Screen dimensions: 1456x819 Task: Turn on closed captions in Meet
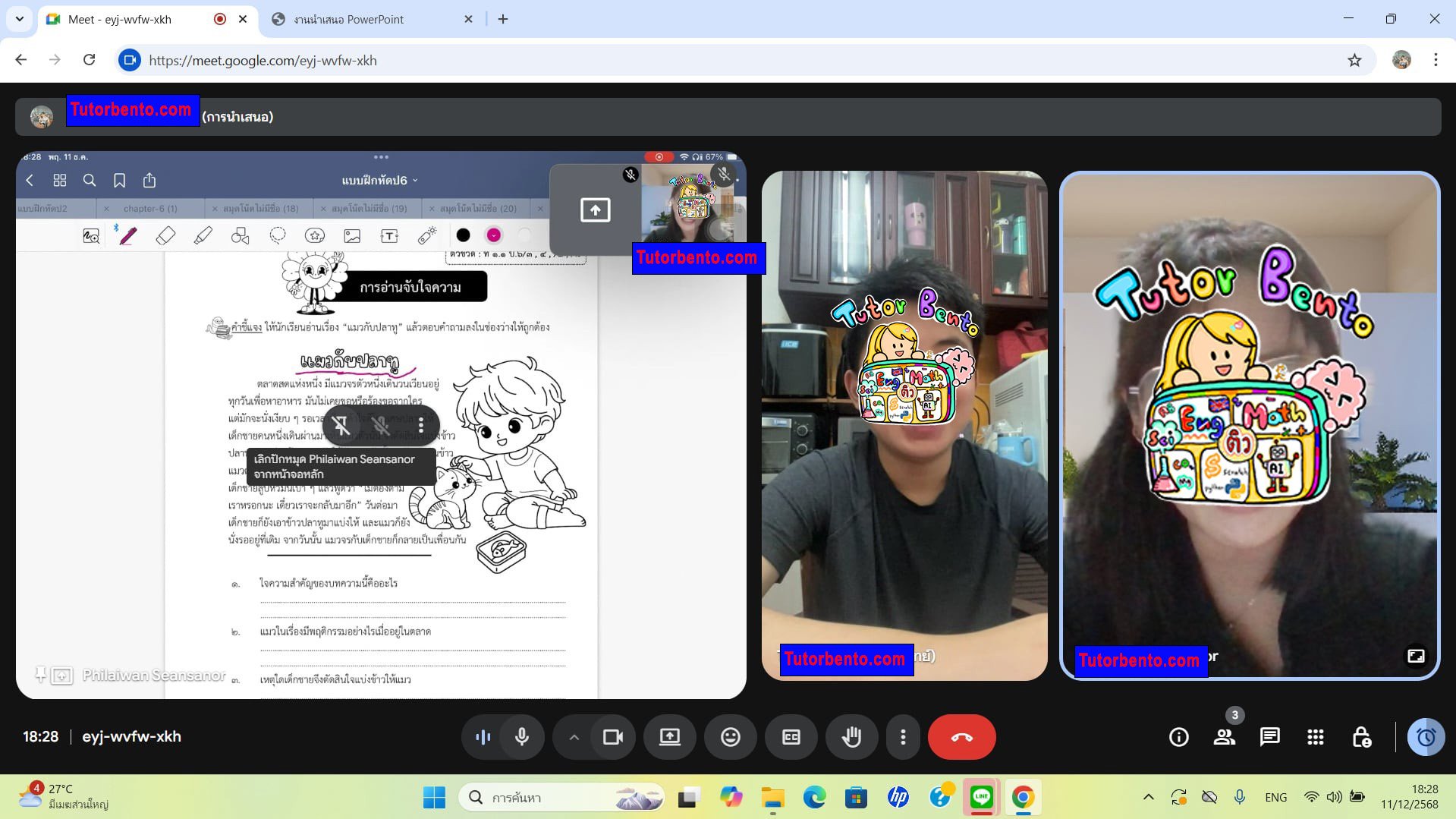791,736
